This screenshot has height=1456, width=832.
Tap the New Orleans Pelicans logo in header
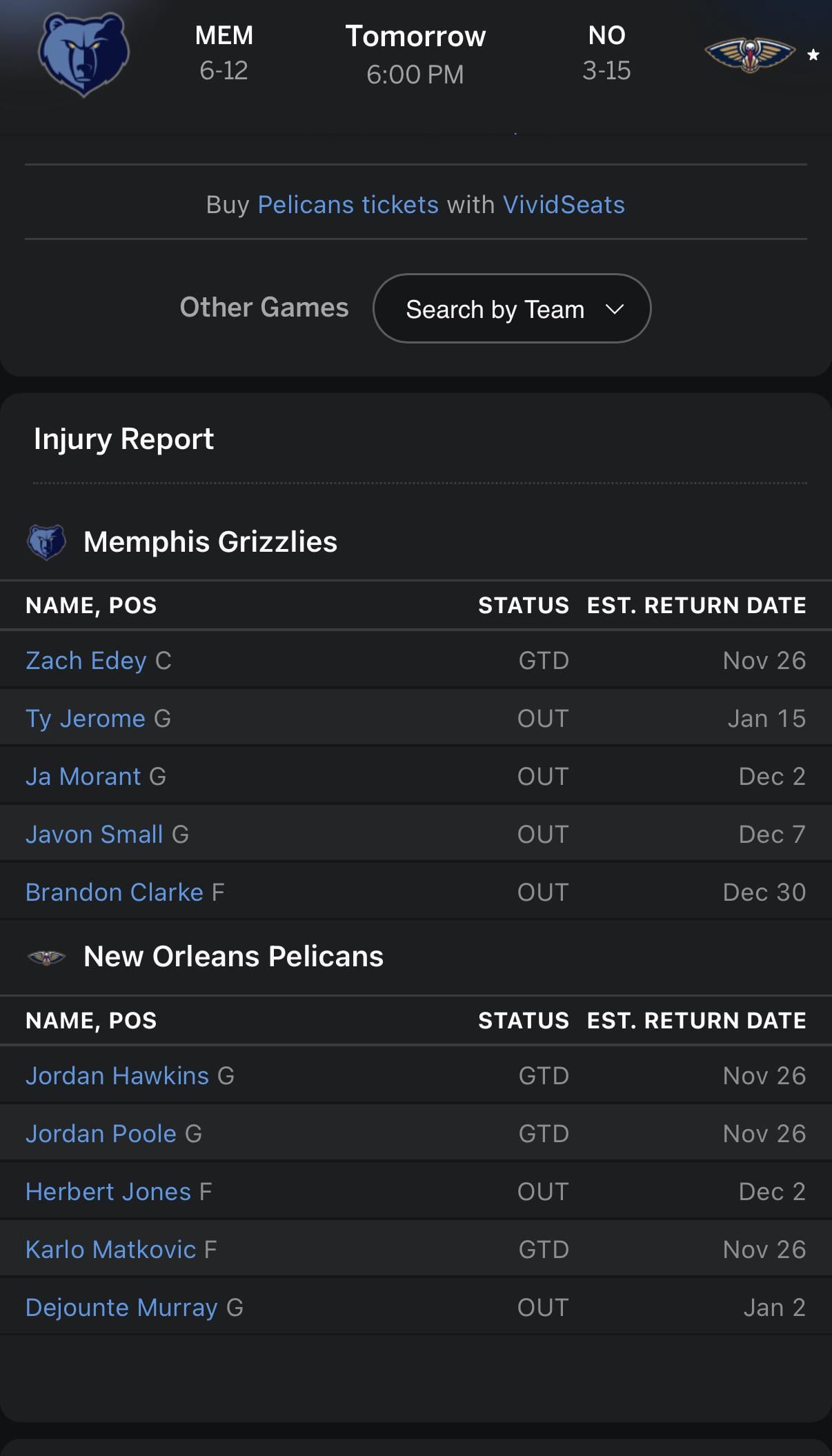coord(749,54)
